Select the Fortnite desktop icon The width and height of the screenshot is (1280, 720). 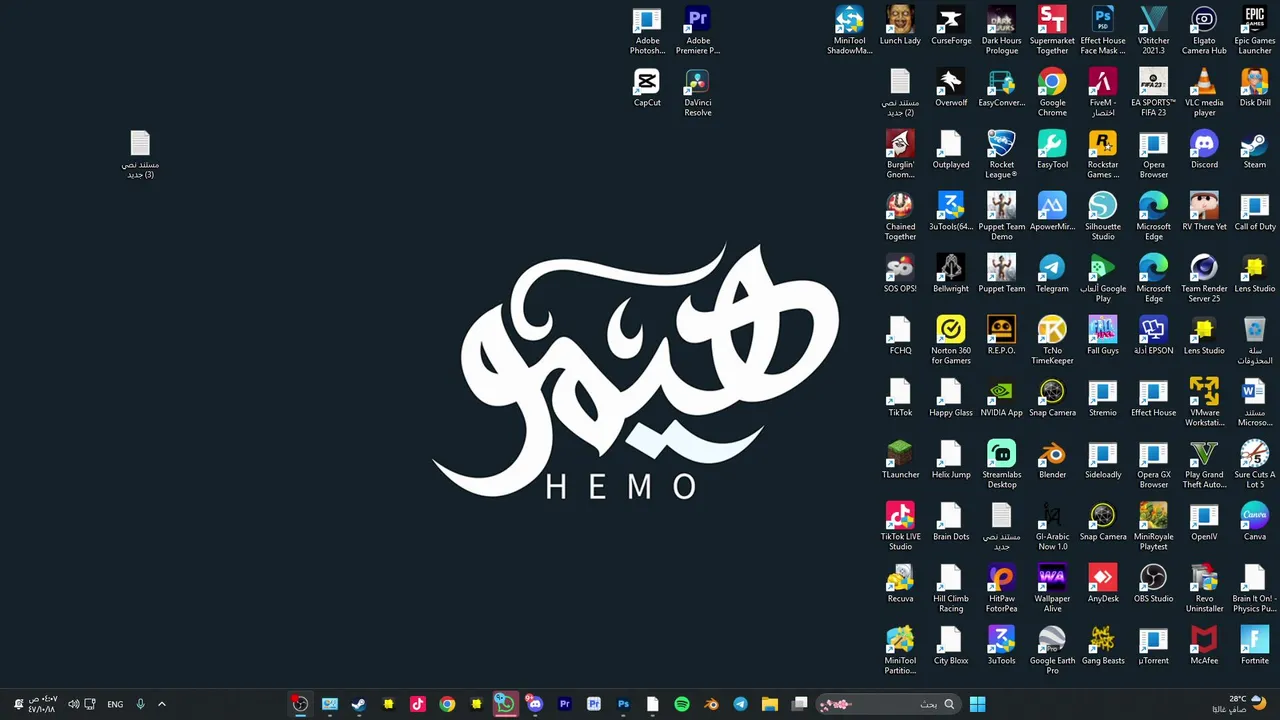coord(1255,646)
